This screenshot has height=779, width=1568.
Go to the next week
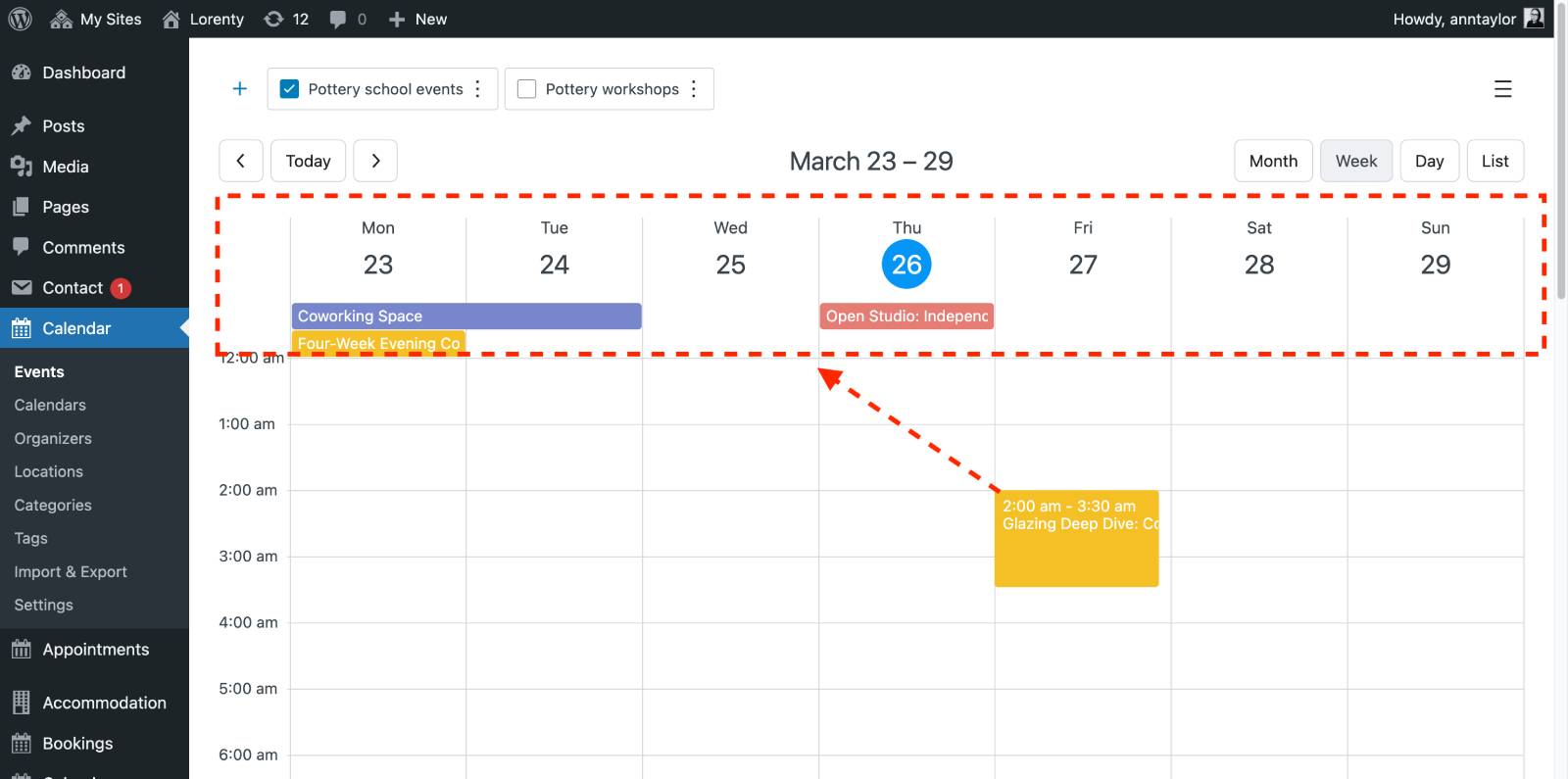pos(375,161)
